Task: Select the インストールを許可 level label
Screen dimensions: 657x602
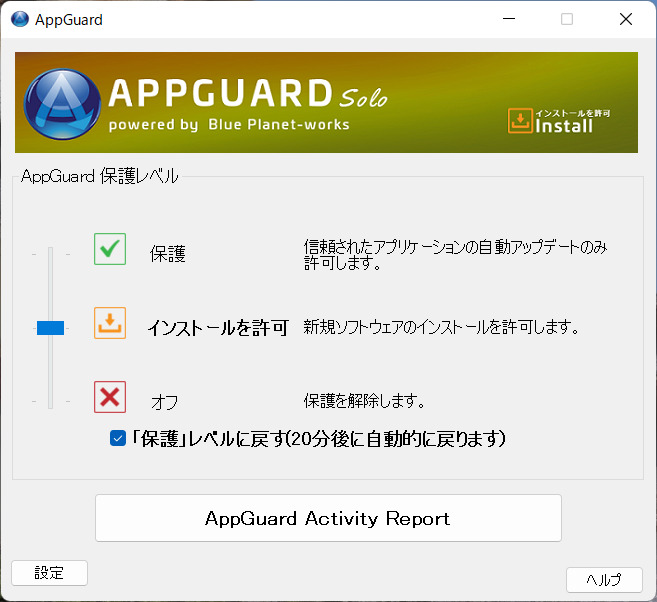Action: click(218, 328)
